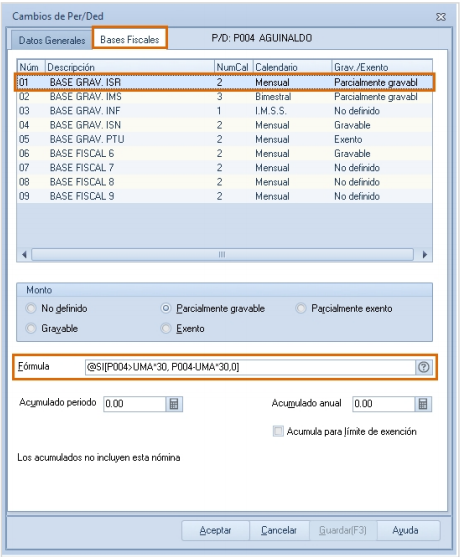The height and width of the screenshot is (557, 460).
Task: Select row 03 BASE GRAV. INF
Action: pos(224,111)
